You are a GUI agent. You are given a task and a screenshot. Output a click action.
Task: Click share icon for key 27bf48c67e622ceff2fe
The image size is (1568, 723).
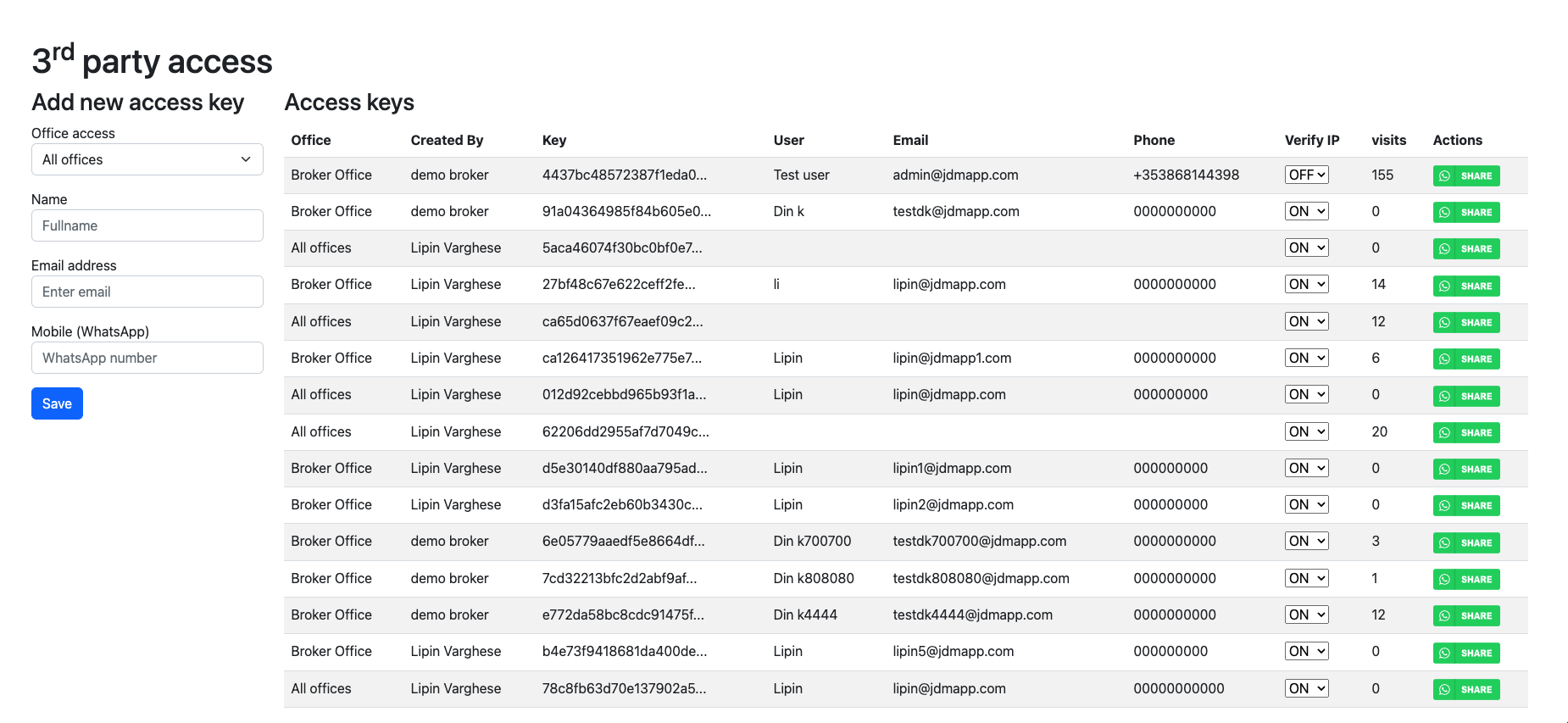click(1465, 286)
